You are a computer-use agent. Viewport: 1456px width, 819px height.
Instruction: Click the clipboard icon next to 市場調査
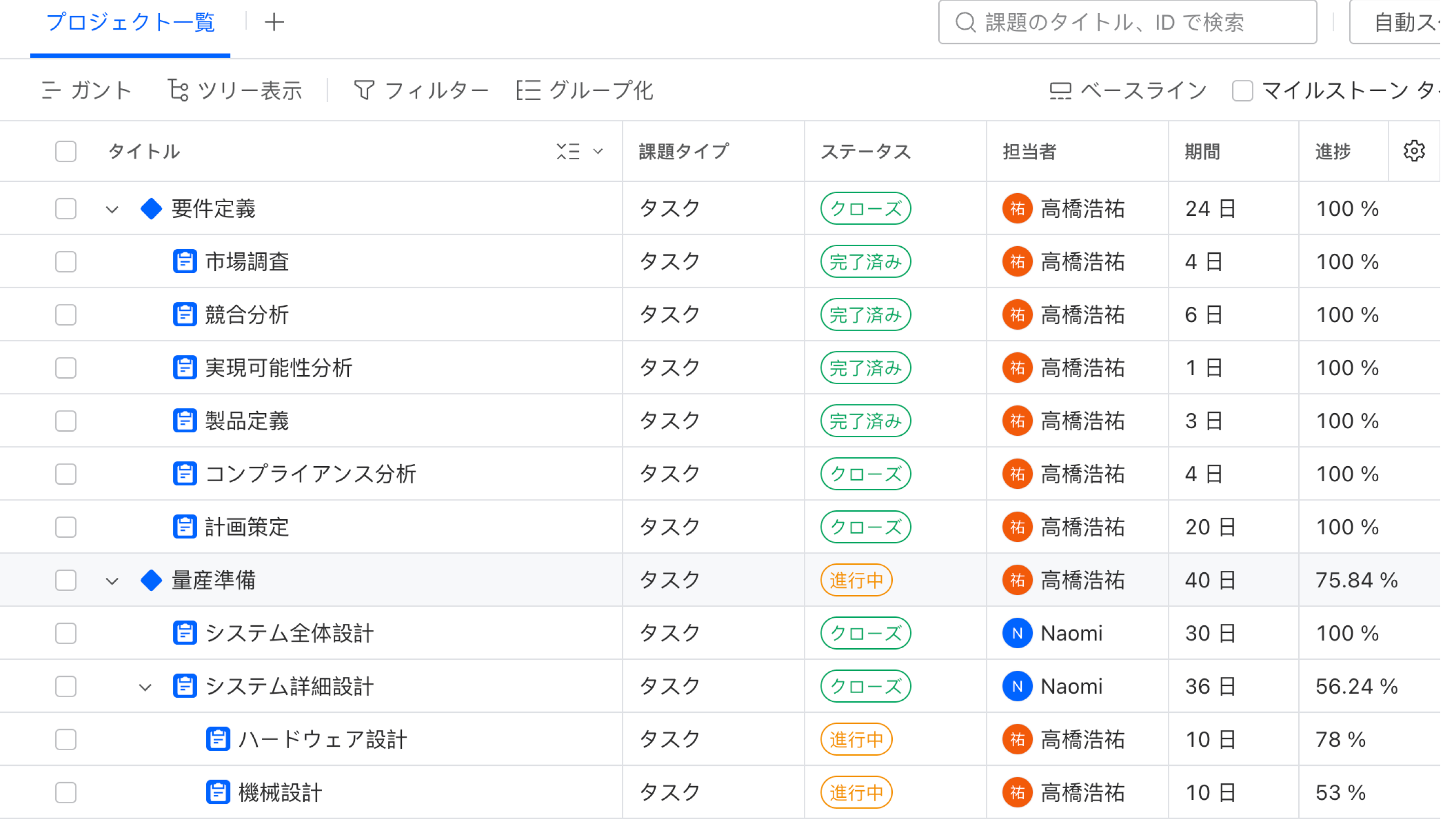(x=184, y=261)
